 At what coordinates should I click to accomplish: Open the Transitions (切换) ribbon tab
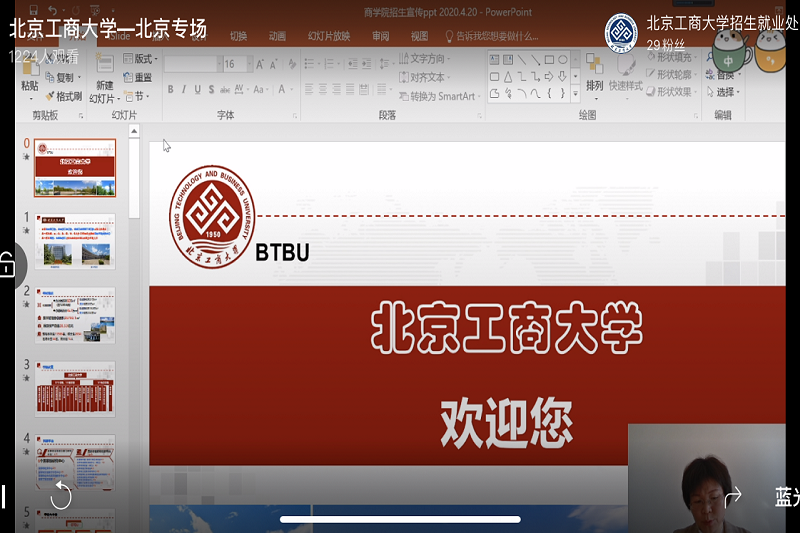click(238, 36)
